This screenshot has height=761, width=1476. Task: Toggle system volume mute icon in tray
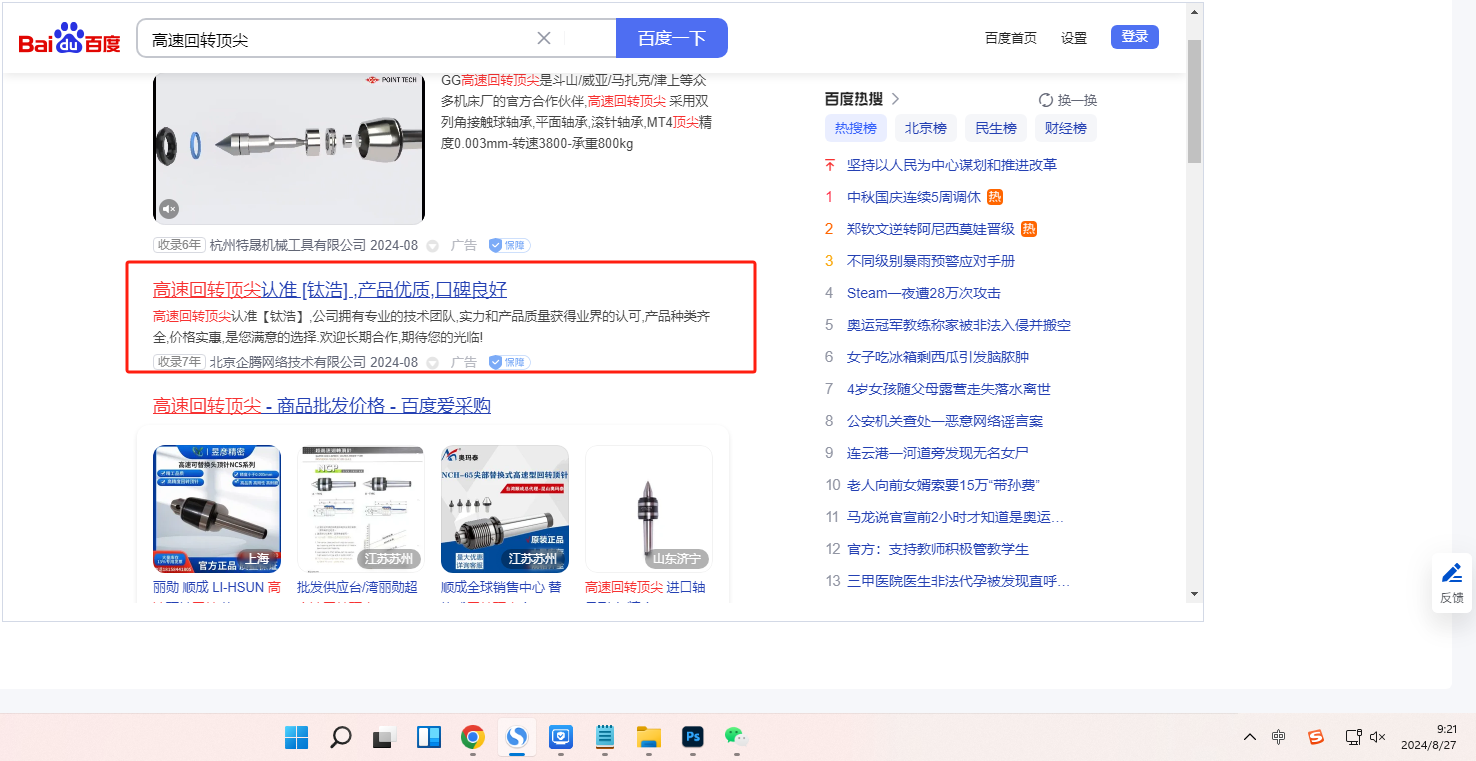click(1377, 737)
